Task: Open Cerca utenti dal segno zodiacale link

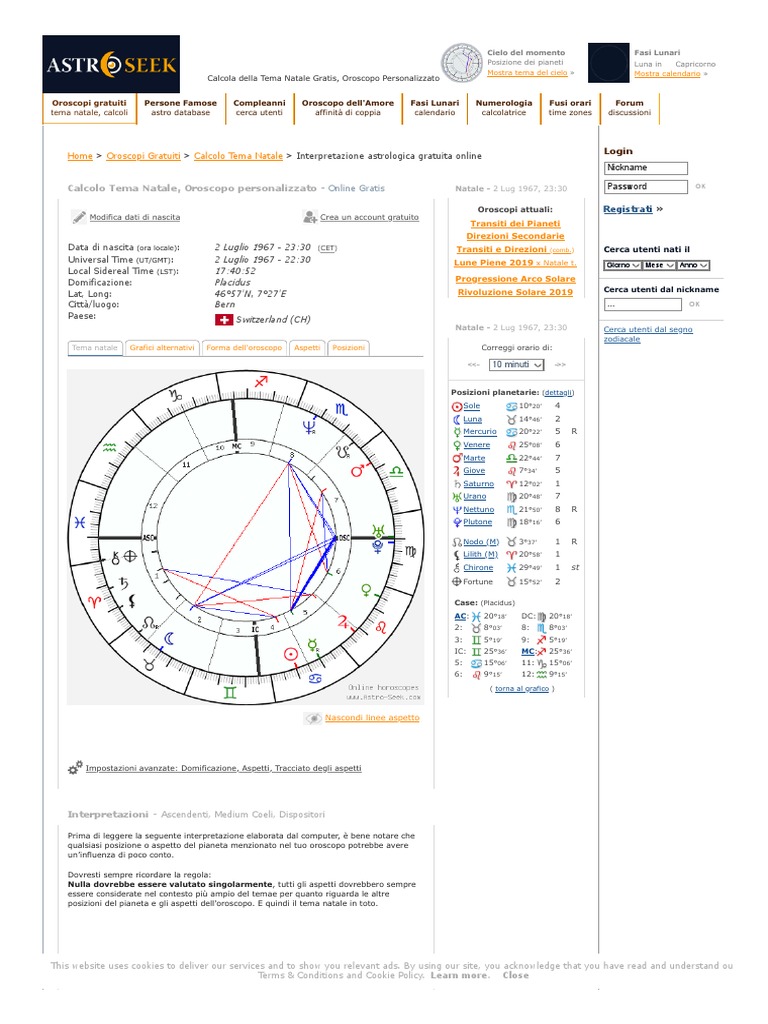Action: (x=648, y=334)
